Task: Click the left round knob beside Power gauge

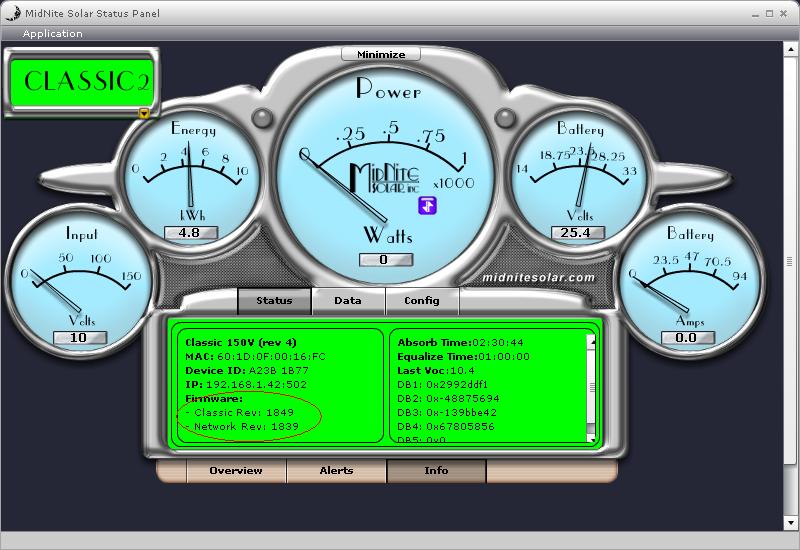Action: (x=263, y=118)
